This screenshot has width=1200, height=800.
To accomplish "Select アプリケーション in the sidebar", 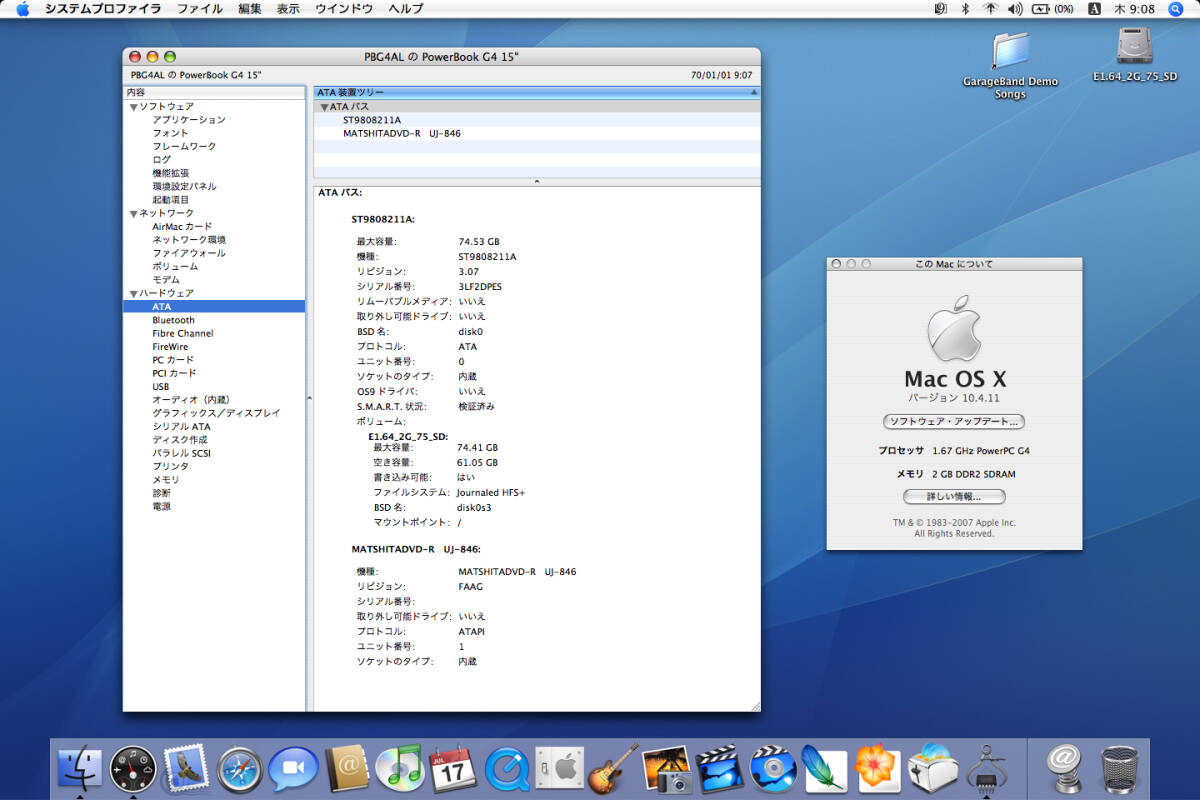I will pyautogui.click(x=189, y=120).
